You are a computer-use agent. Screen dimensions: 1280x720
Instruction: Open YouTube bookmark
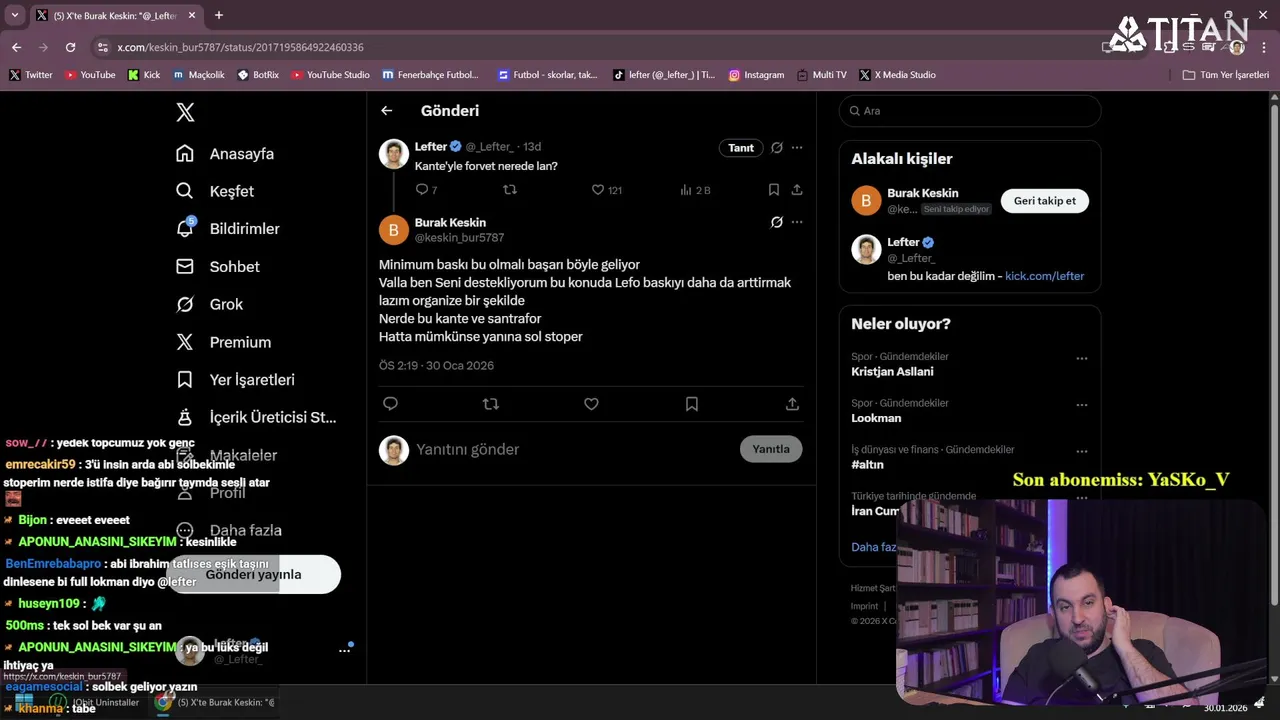[x=90, y=75]
